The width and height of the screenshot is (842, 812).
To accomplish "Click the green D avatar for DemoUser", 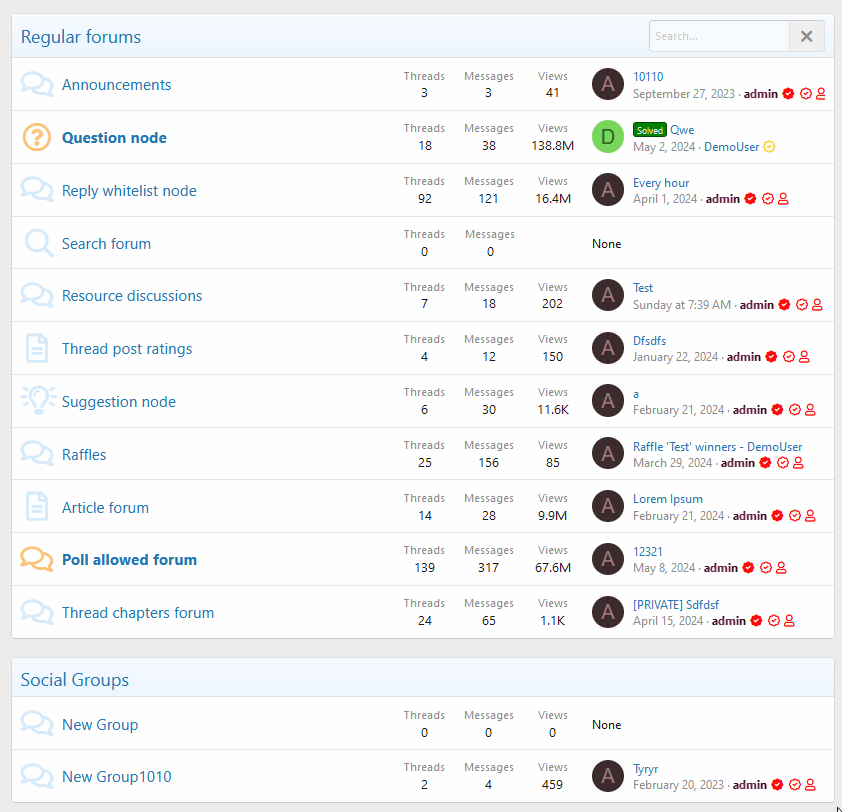I will pos(608,137).
